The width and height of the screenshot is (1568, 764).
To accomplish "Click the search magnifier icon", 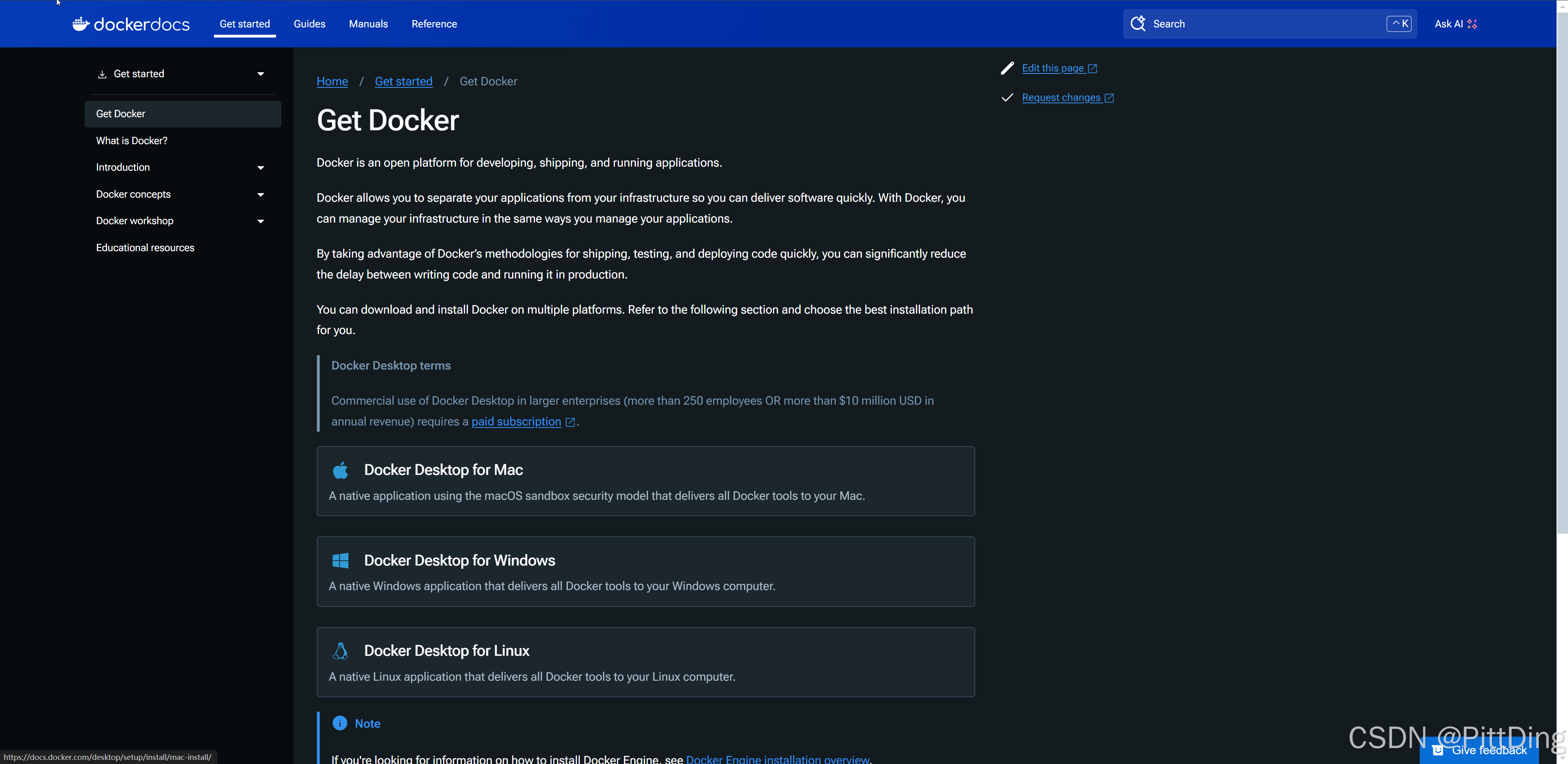I will tap(1138, 24).
